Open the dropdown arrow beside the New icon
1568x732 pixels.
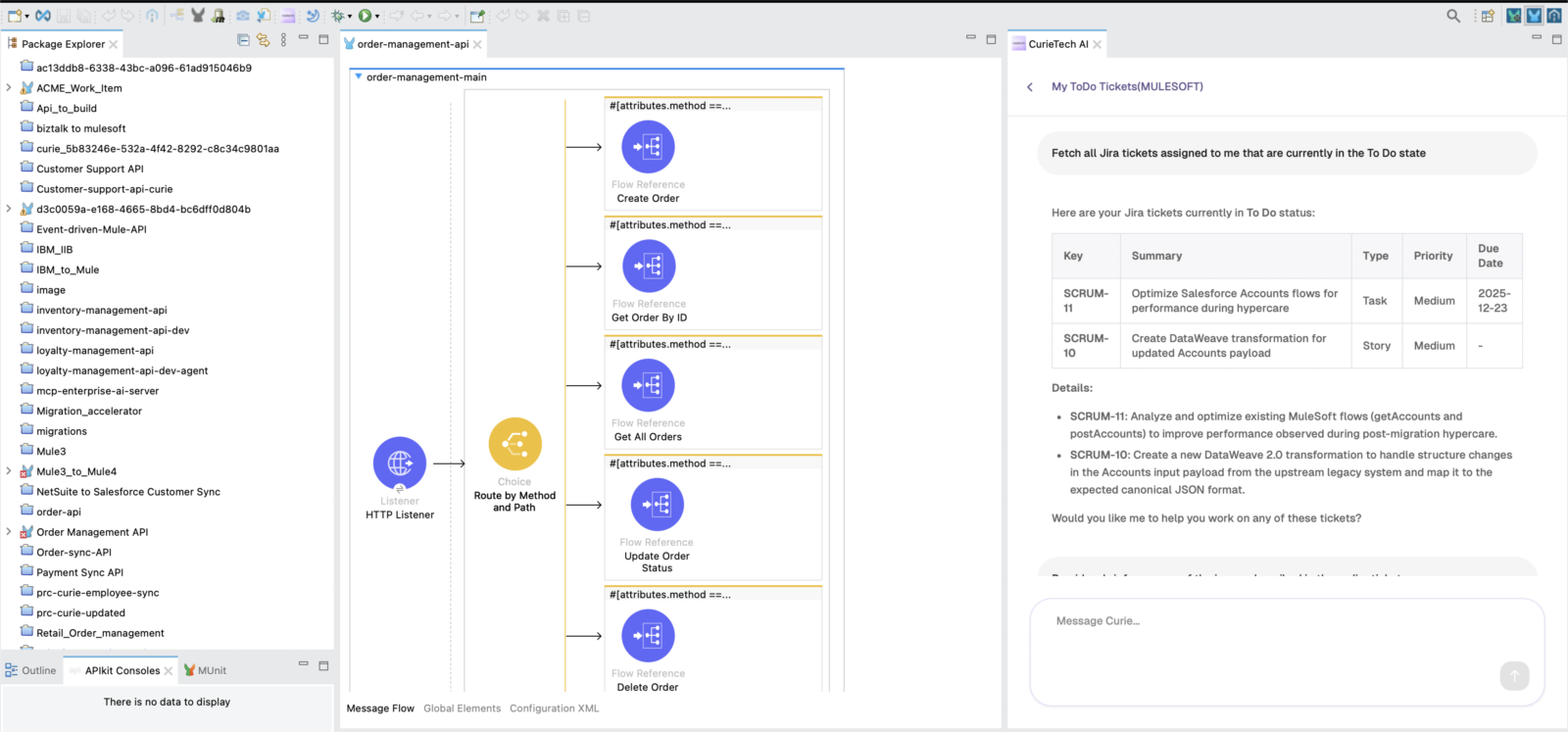click(26, 17)
